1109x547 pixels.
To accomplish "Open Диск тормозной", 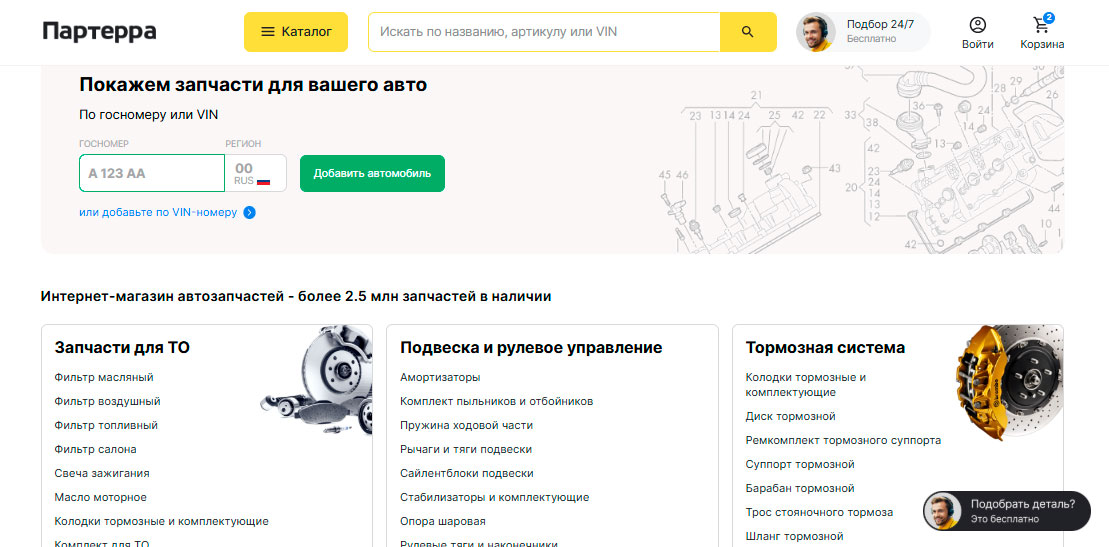I will [x=791, y=416].
